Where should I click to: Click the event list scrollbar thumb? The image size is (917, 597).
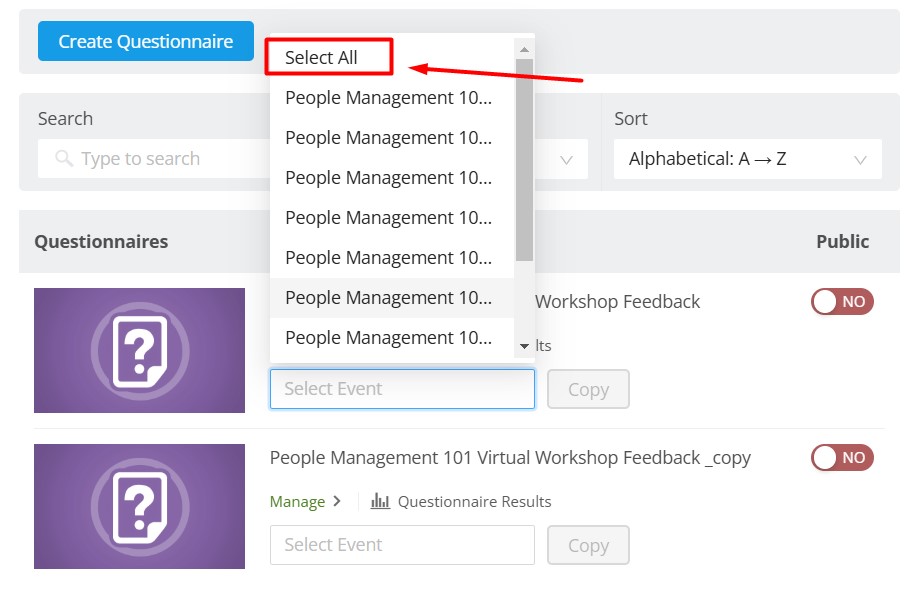coord(525,160)
